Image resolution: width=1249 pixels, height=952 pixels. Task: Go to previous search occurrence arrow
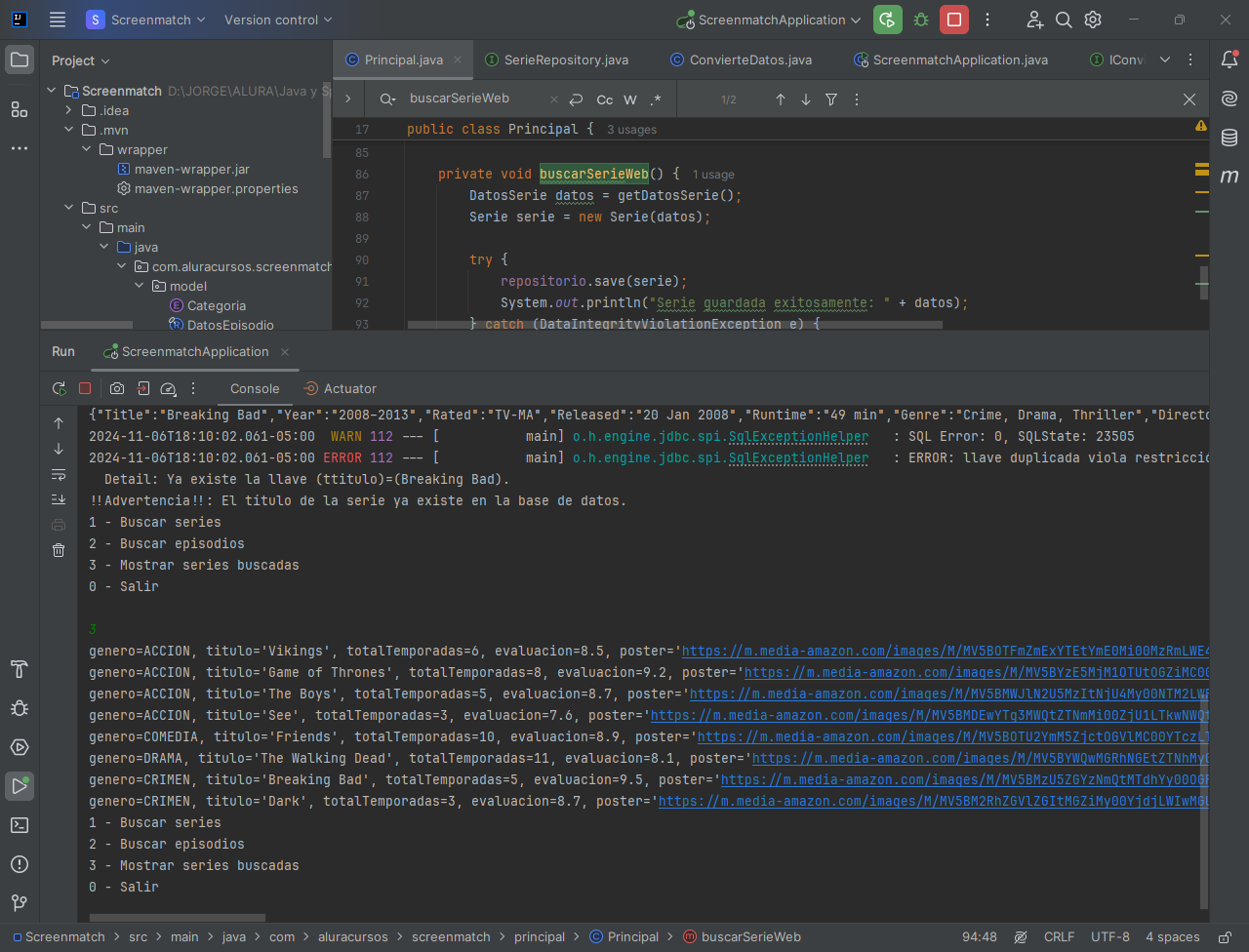(x=780, y=99)
